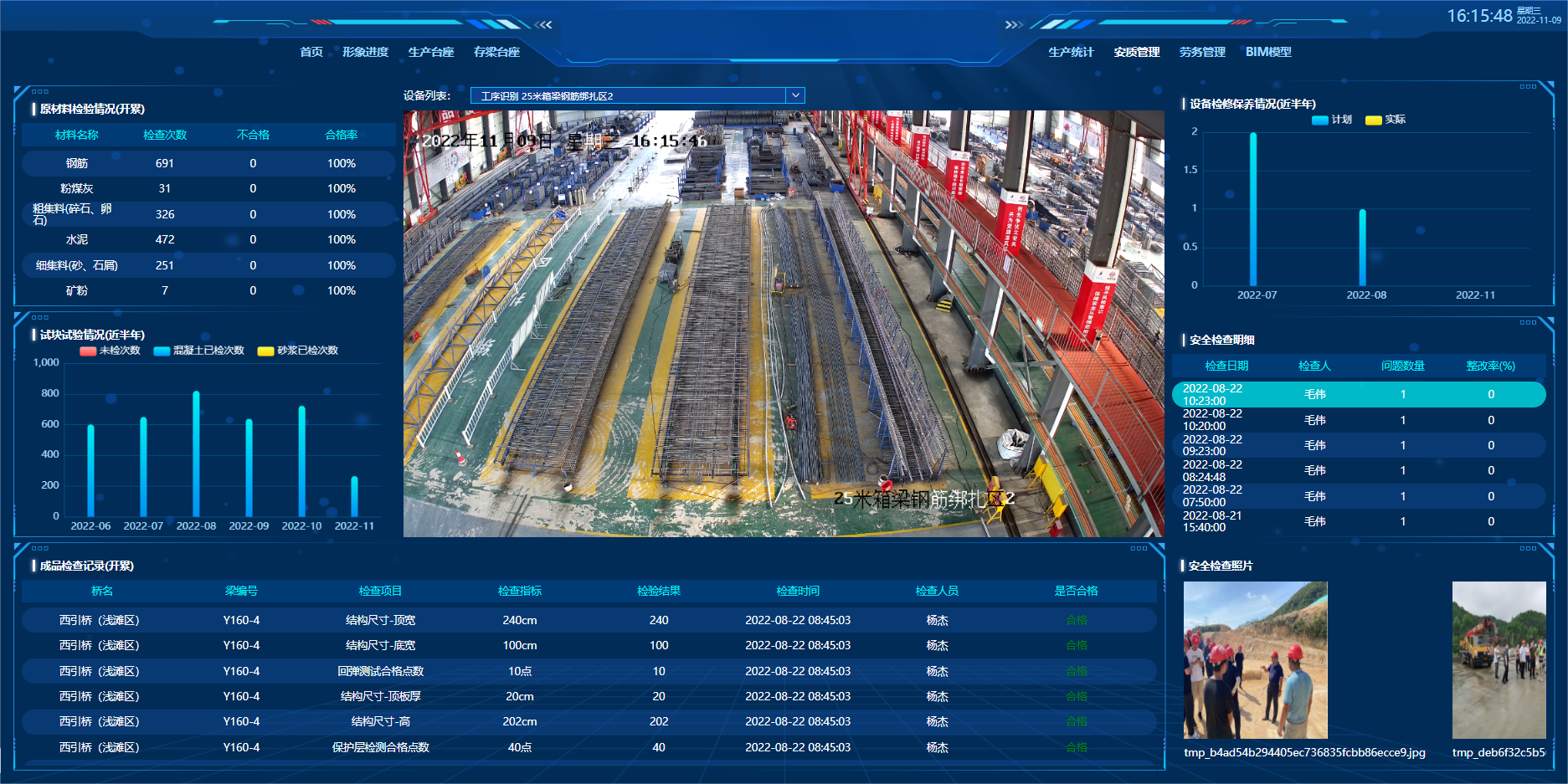Click three-dot icon on equipment maintenance panel

click(1528, 86)
